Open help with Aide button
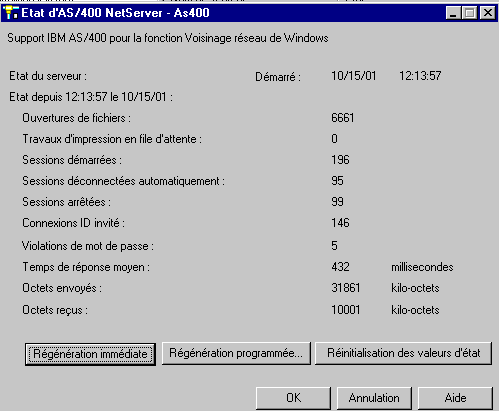499x411 pixels. coord(455,398)
